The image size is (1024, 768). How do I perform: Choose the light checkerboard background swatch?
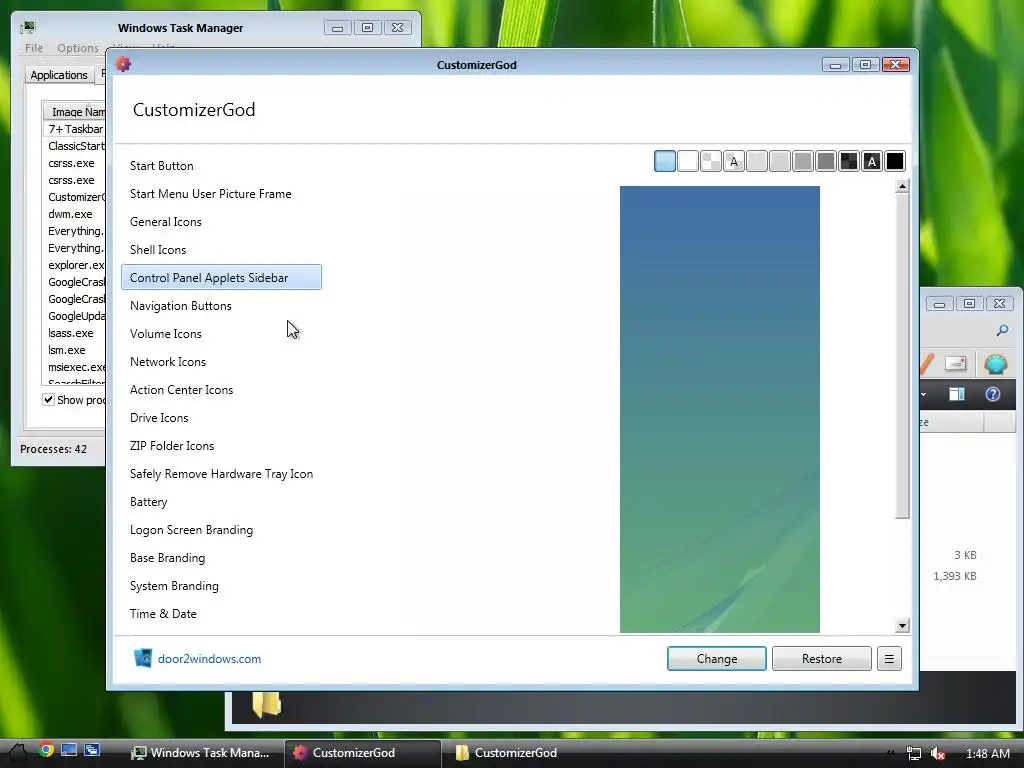[x=711, y=161]
